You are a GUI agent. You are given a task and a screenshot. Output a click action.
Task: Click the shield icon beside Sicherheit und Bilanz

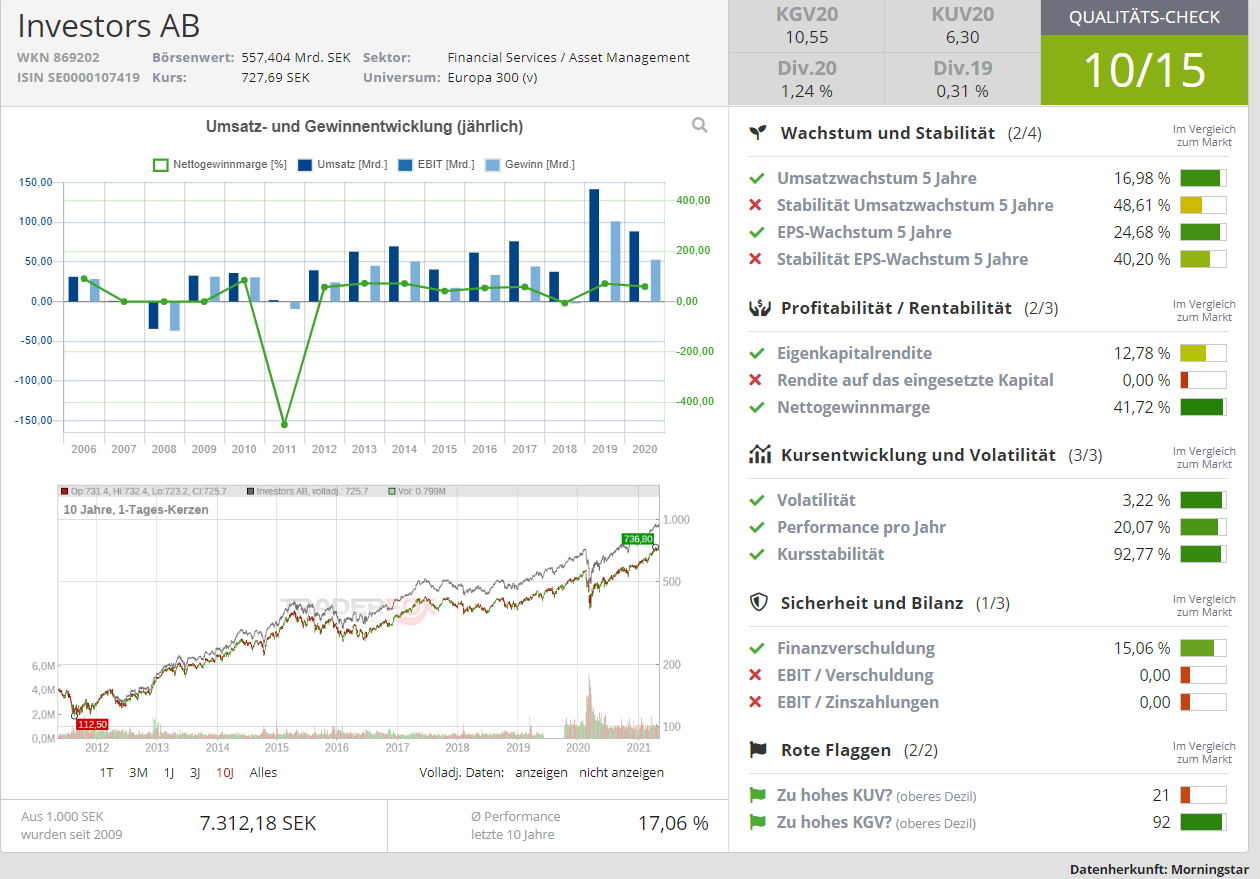coord(760,602)
